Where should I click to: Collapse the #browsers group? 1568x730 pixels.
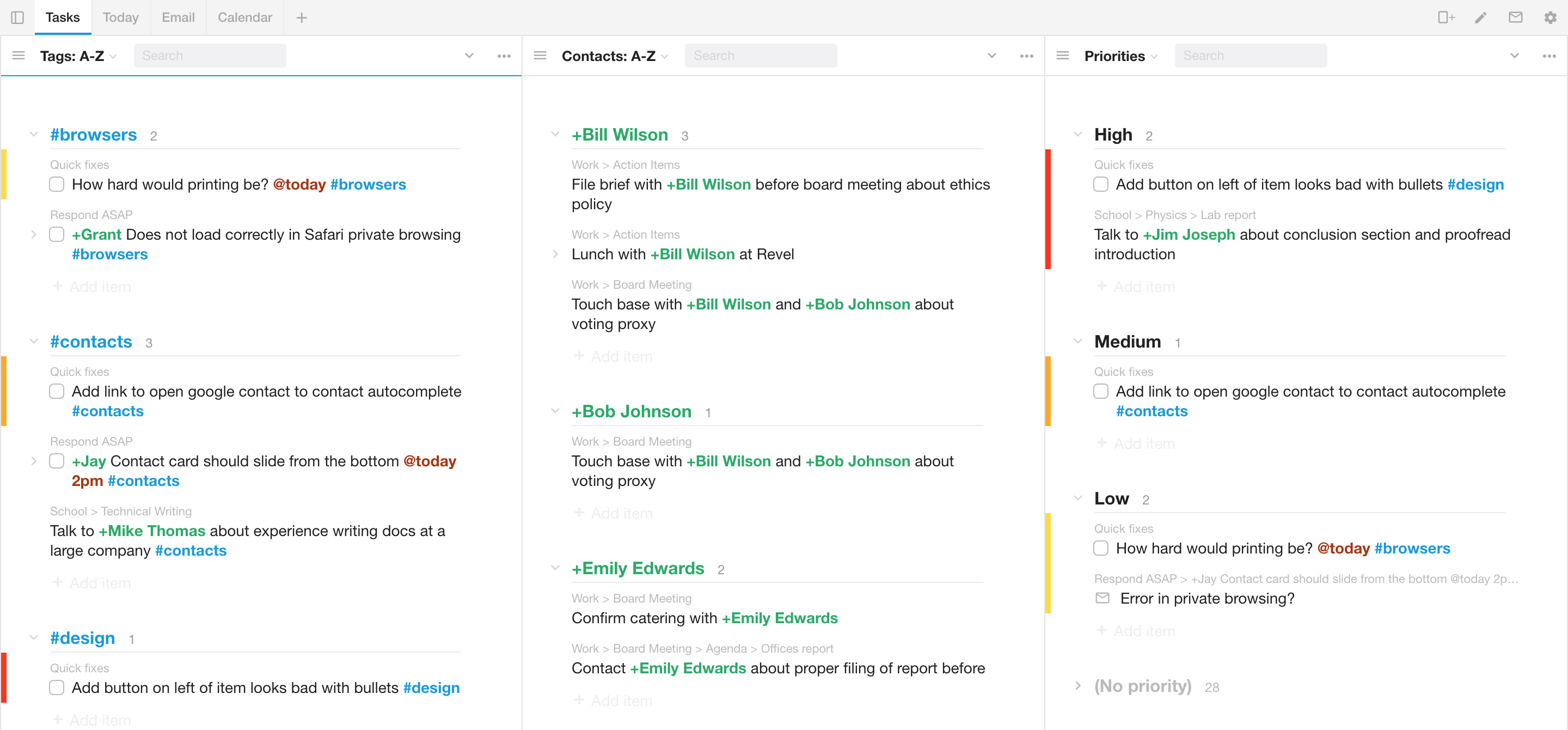(34, 135)
